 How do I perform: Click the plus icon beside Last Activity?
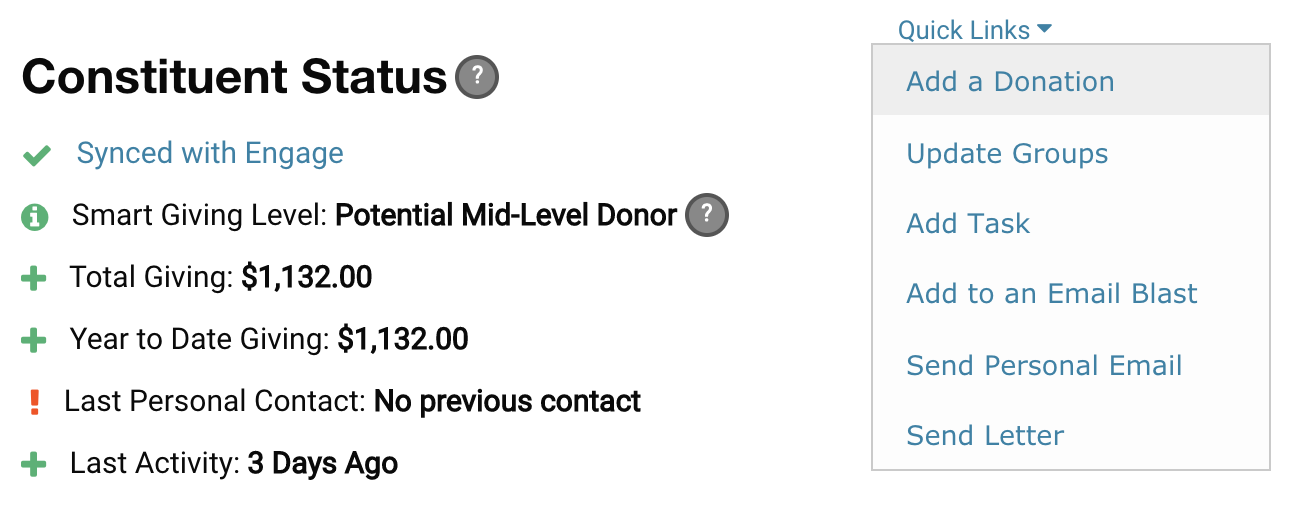(x=34, y=465)
